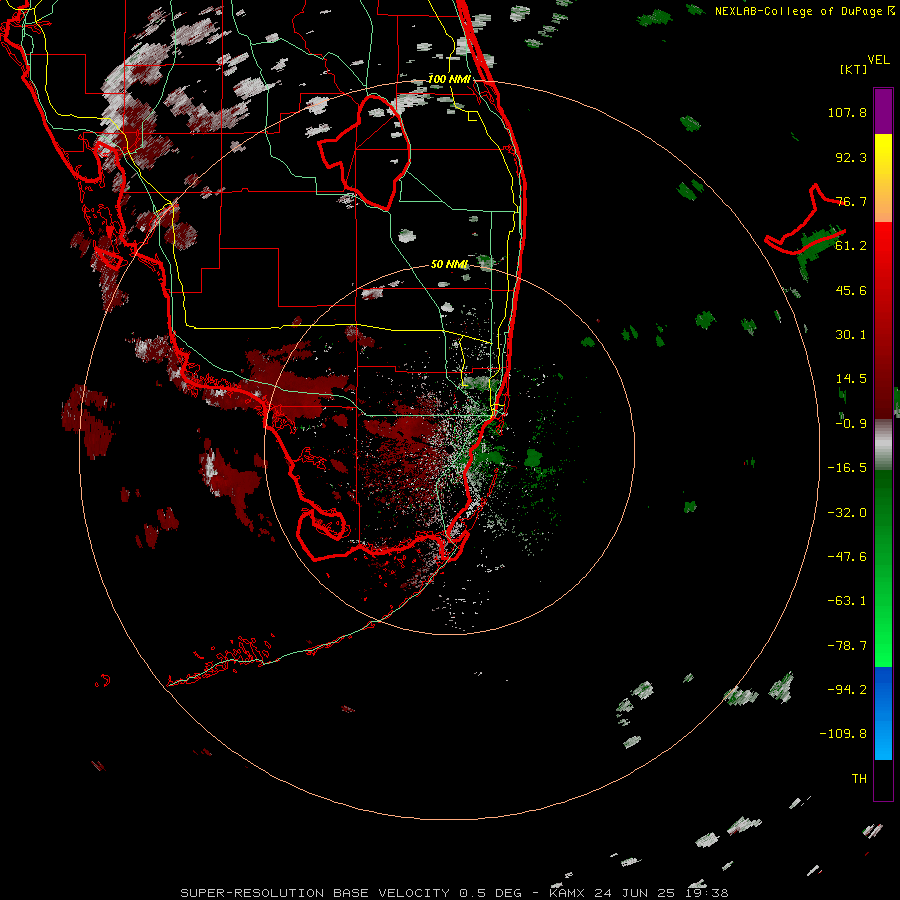The image size is (900, 900).
Task: Click the TH legend label
Action: [x=859, y=779]
